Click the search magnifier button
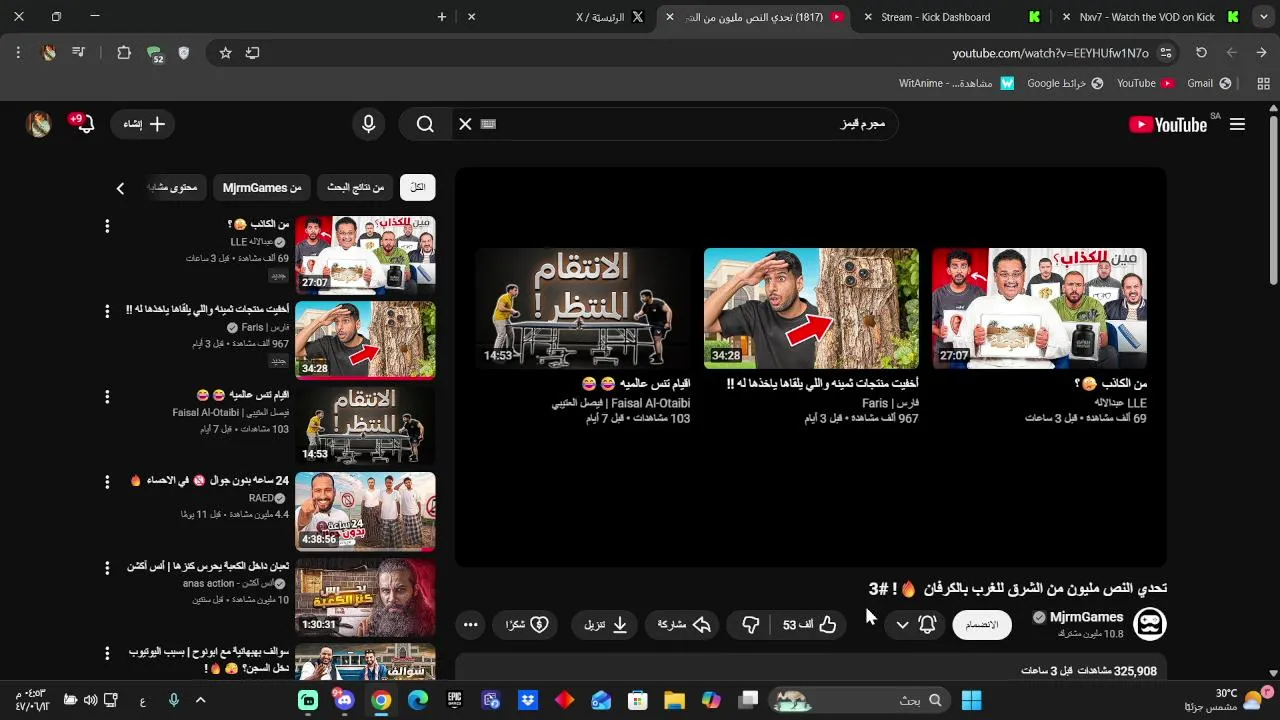This screenshot has height=720, width=1280. [425, 124]
